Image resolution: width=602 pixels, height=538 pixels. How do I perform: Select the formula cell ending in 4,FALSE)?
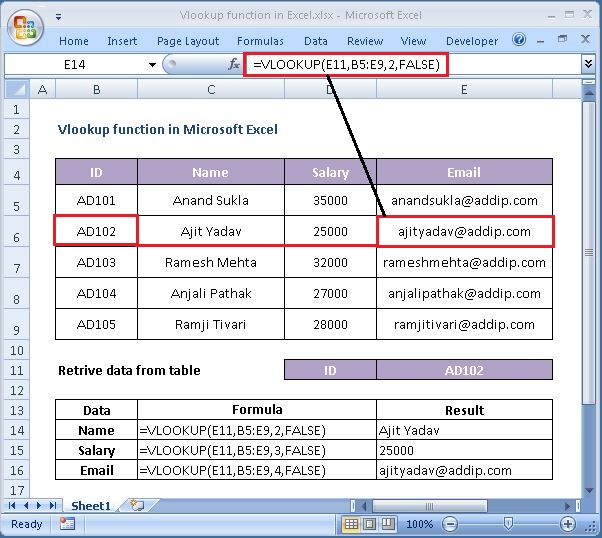pos(257,470)
